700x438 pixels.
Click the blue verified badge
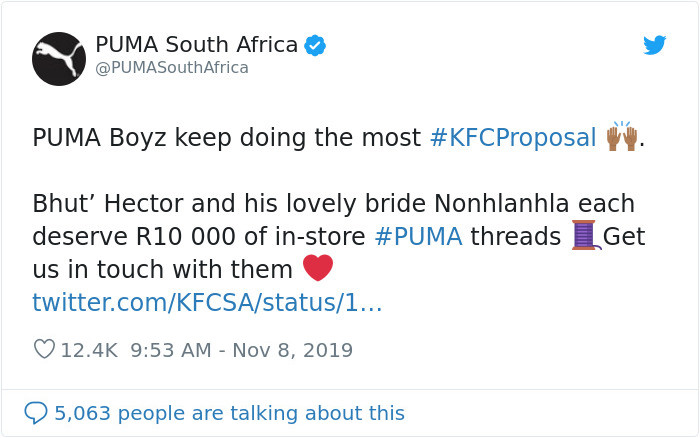(x=316, y=46)
